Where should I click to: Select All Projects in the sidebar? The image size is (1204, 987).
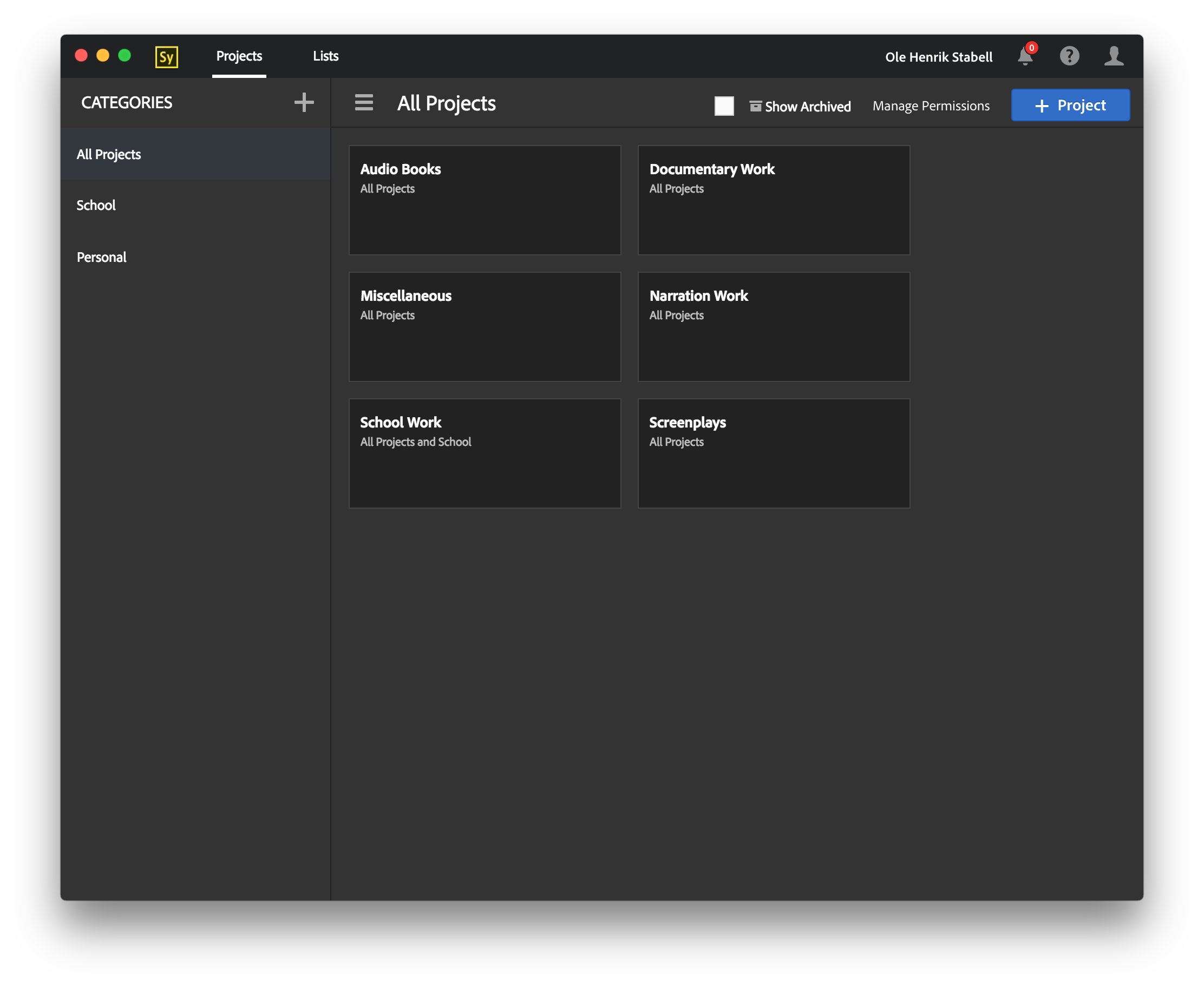pos(109,154)
